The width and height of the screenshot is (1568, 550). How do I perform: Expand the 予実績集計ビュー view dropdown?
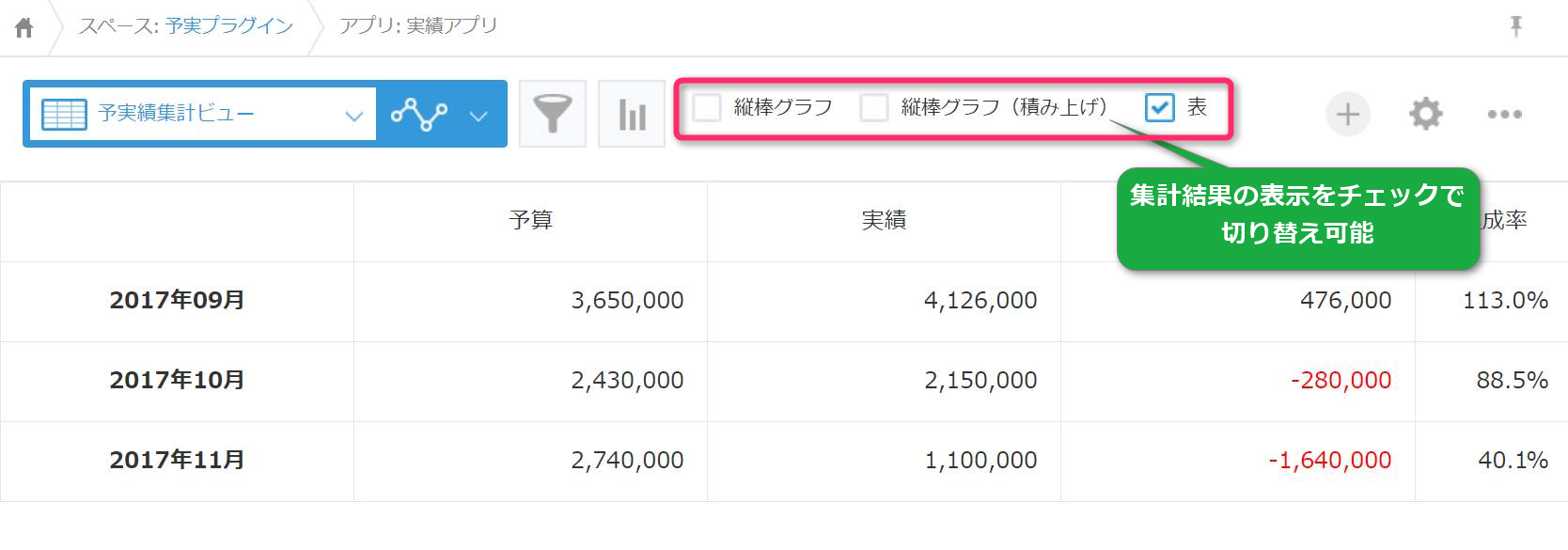353,116
